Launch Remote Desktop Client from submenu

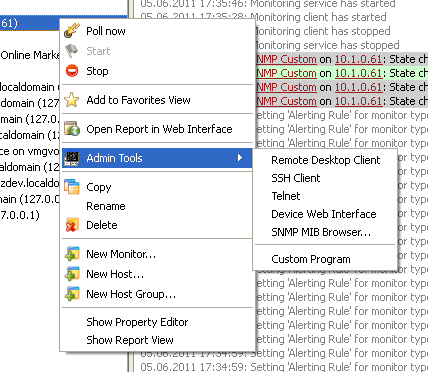coord(325,160)
